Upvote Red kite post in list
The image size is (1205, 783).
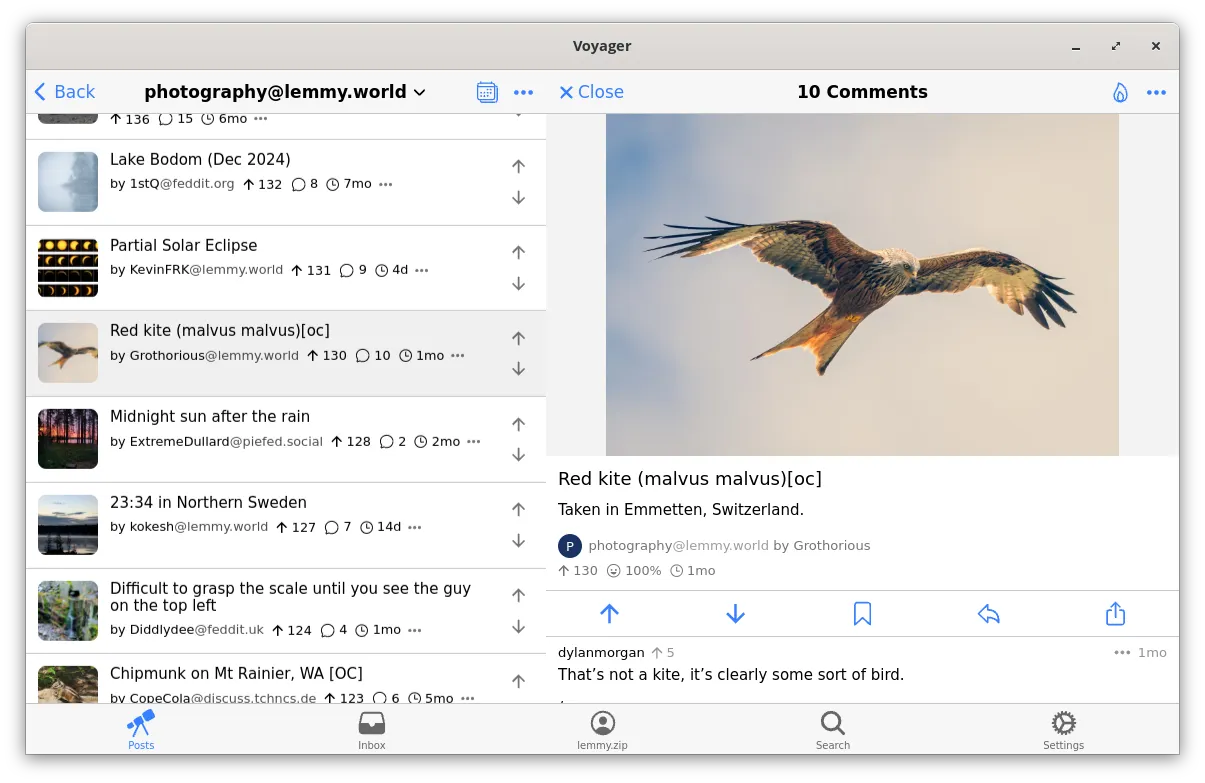point(518,338)
